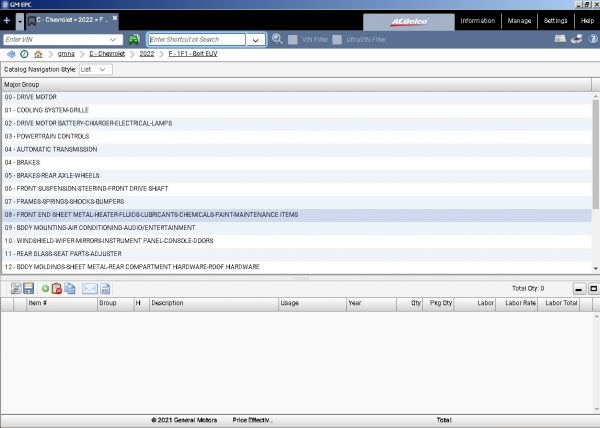This screenshot has height=428, width=600.
Task: Select 05 - BRAKES-REAR AXLE-WHEELS group
Action: 297,176
